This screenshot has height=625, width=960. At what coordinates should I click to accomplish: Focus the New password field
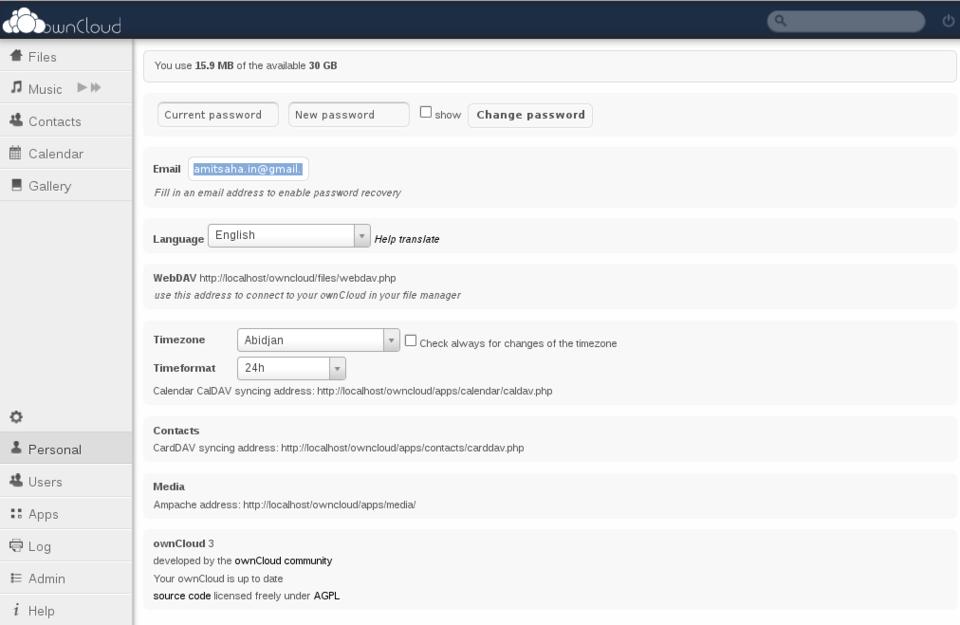pyautogui.click(x=348, y=114)
